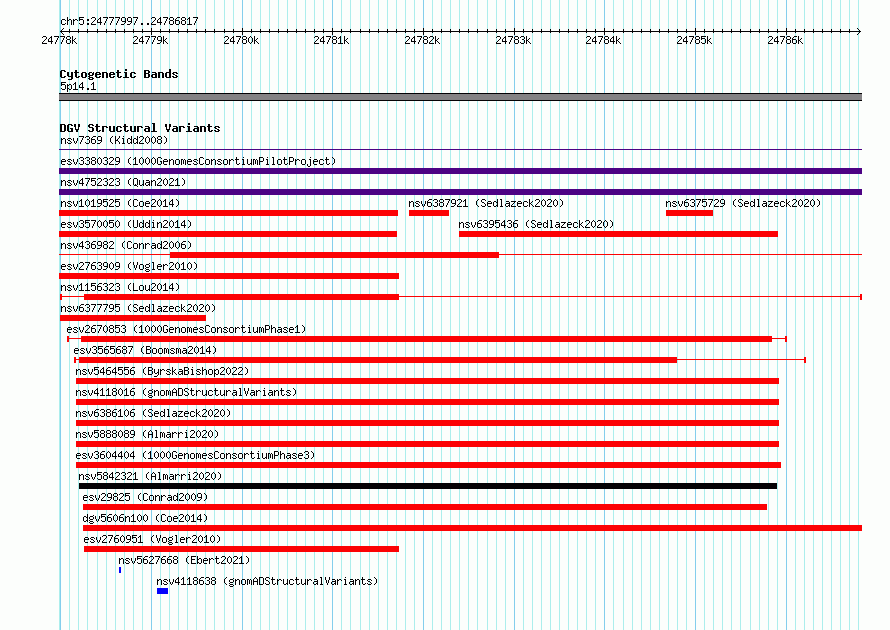890x630 pixels.
Task: Select the nsv1156323 thick red bar
Action: 241,297
